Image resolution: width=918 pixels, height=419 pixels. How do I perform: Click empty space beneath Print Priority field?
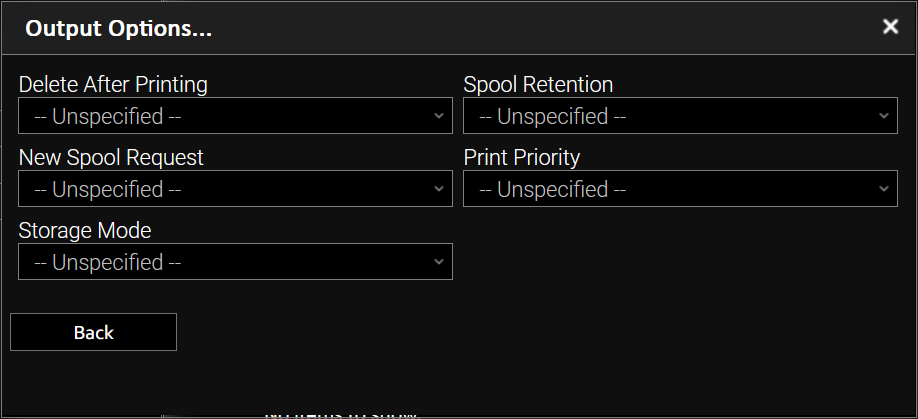click(680, 262)
